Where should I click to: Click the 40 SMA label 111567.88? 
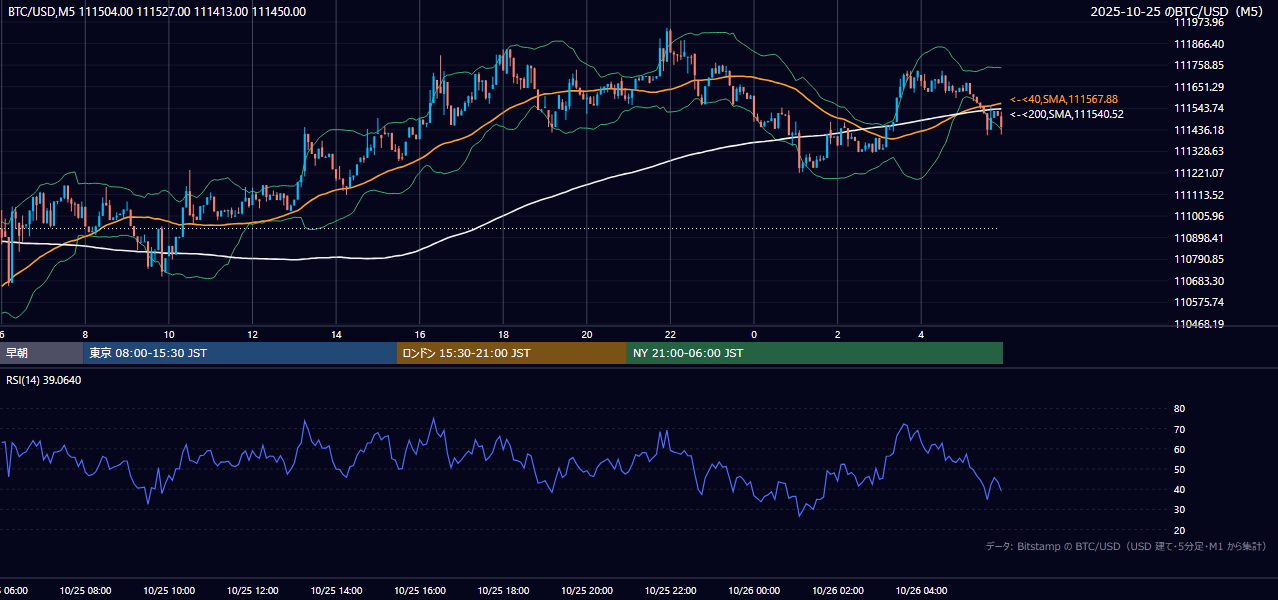click(x=1064, y=100)
